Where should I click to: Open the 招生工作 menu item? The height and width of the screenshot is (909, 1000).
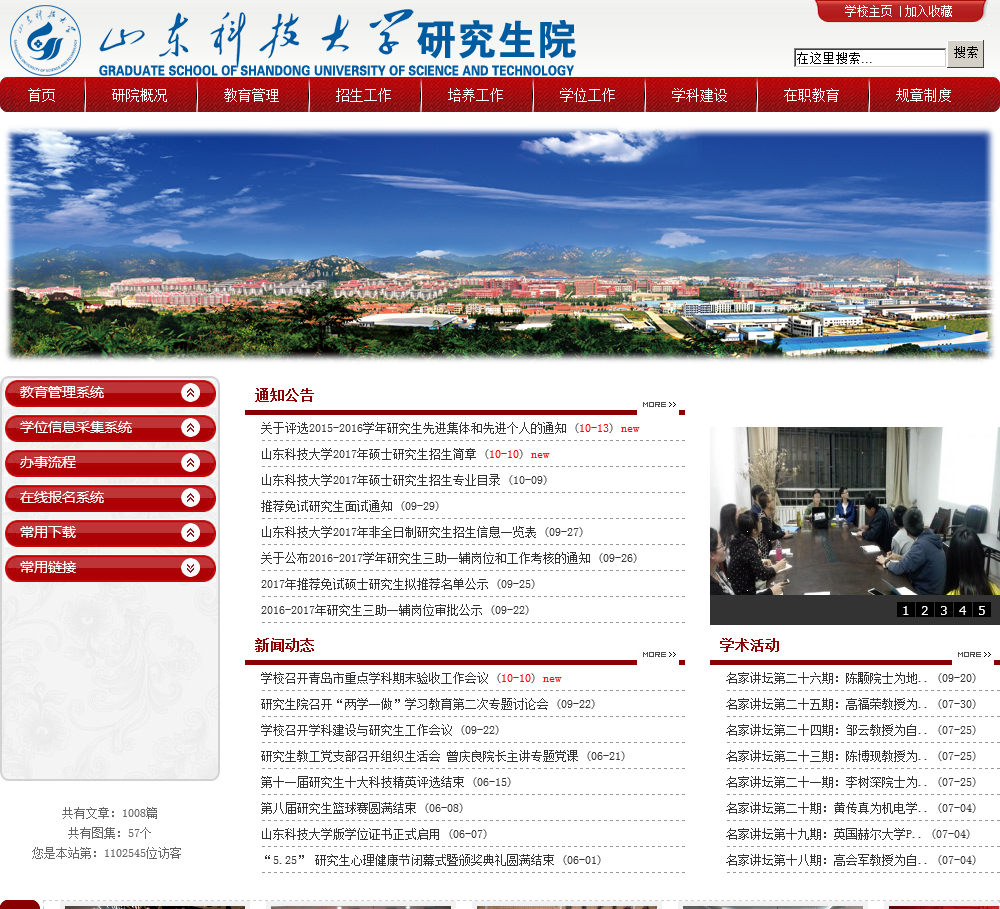tap(364, 95)
